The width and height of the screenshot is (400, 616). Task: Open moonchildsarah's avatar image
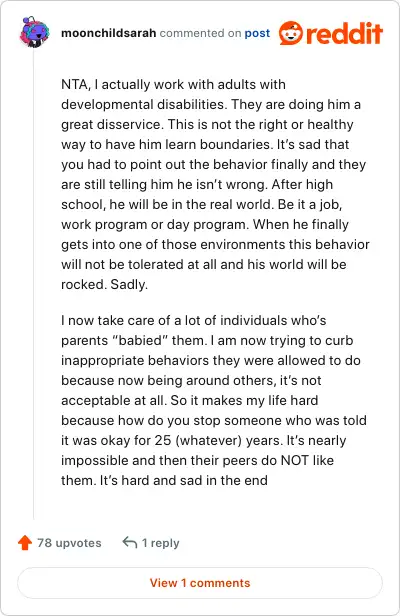(34, 32)
